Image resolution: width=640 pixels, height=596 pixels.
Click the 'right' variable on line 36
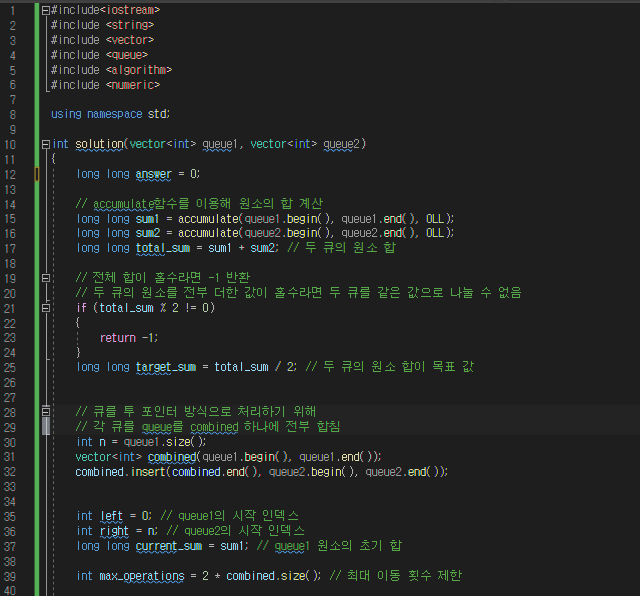pos(114,531)
